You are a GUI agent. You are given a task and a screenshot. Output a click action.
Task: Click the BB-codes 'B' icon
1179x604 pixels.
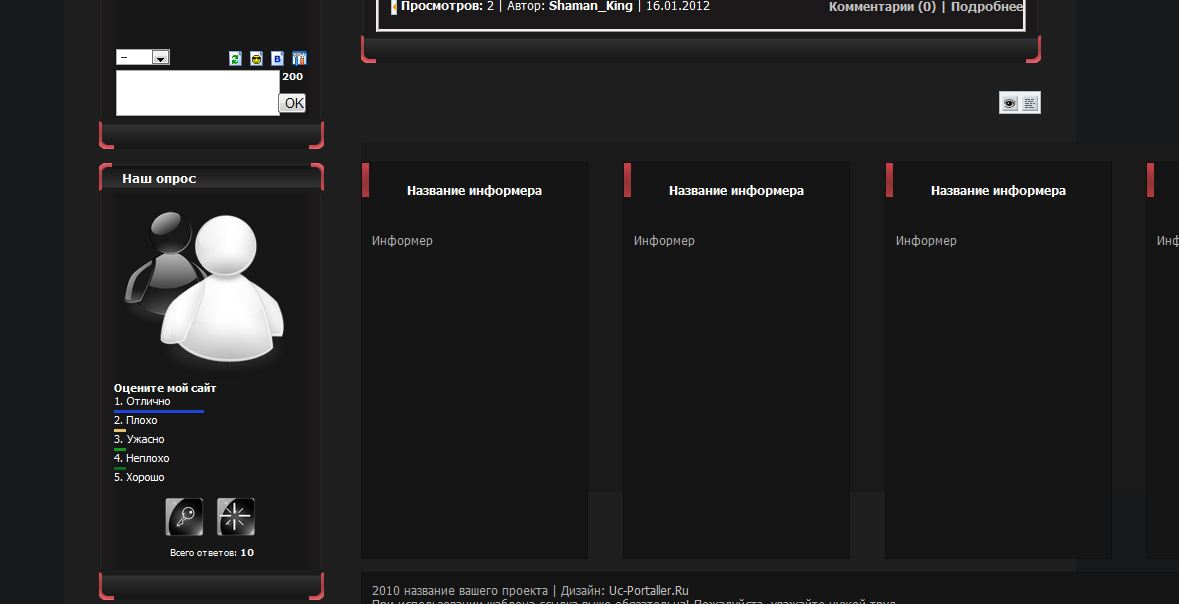[278, 59]
